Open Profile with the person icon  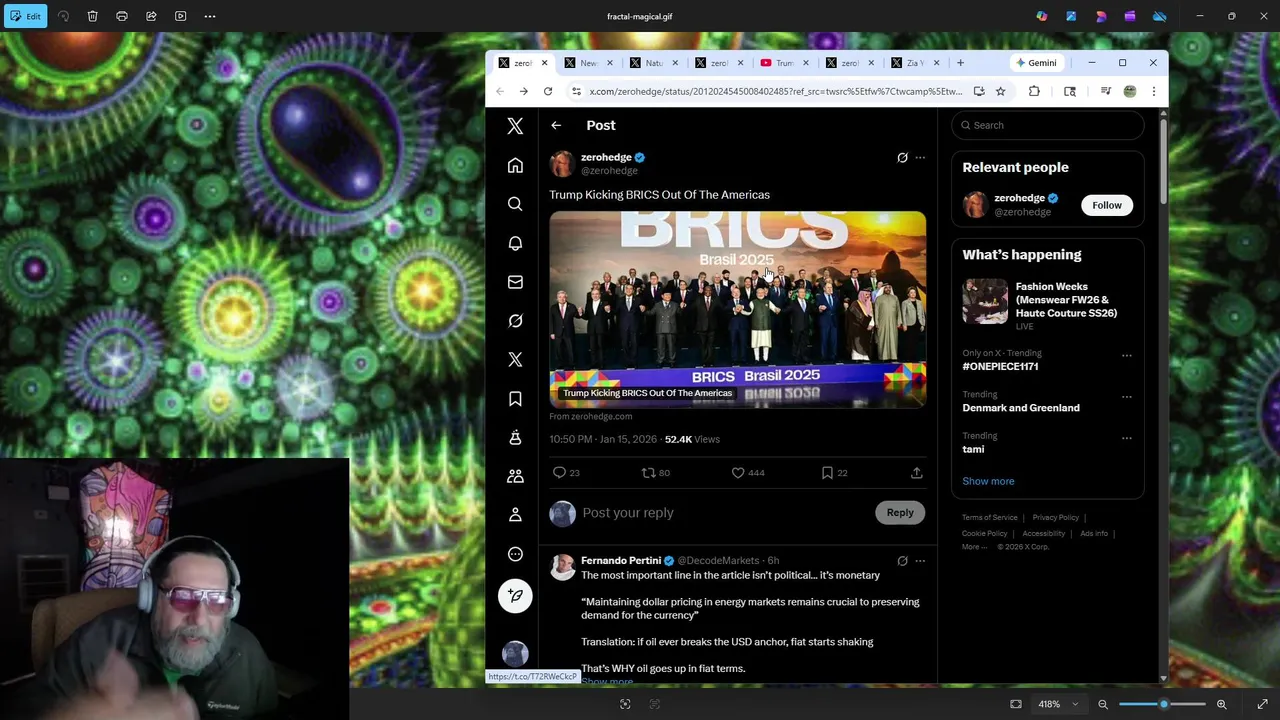click(515, 515)
